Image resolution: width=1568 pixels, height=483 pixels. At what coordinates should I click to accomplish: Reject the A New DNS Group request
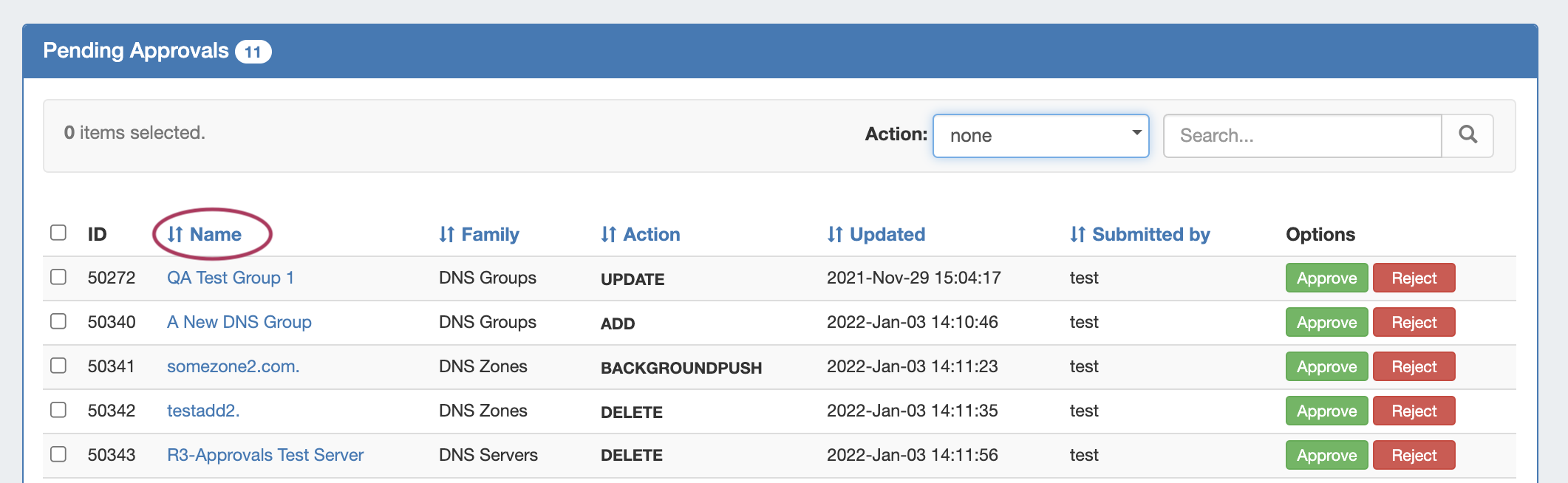click(x=1414, y=322)
